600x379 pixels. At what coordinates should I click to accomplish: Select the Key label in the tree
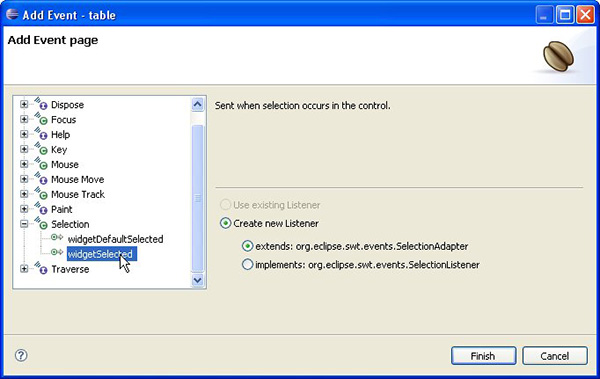[59, 150]
